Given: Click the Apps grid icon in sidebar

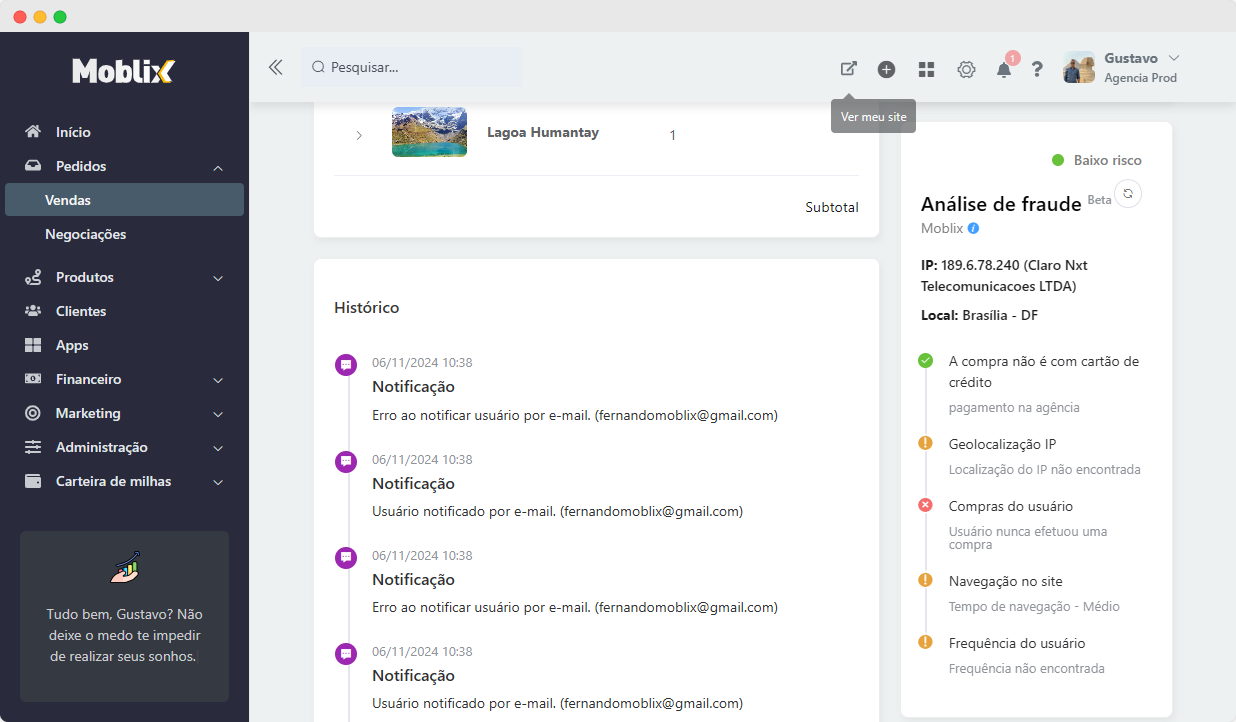Looking at the screenshot, I should [33, 345].
